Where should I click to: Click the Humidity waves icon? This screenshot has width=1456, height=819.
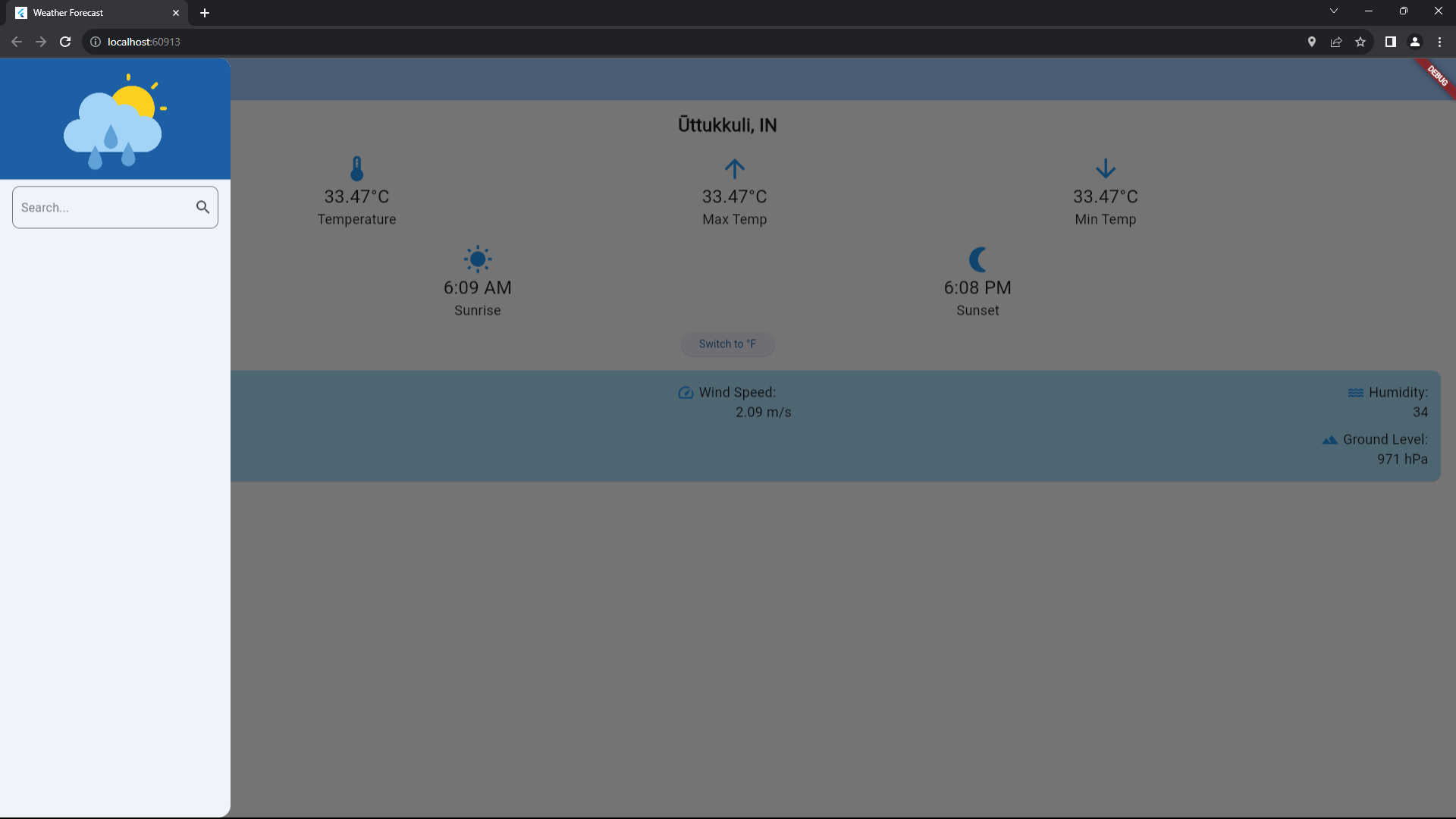[1355, 393]
